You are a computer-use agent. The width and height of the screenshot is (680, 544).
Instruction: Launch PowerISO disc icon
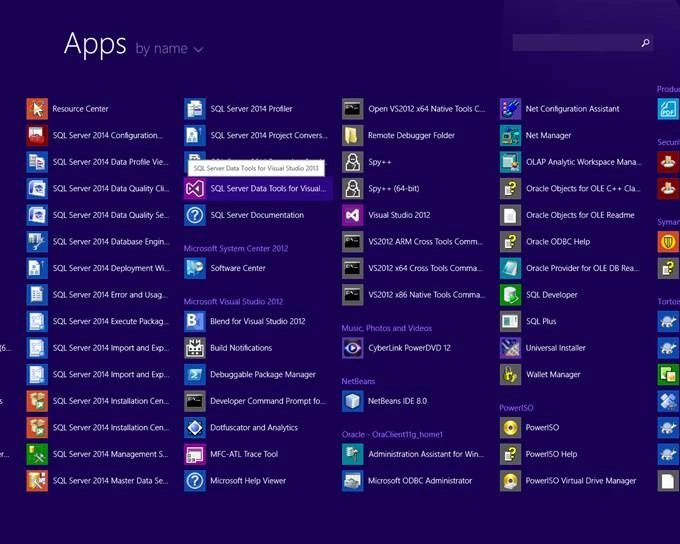(x=510, y=427)
